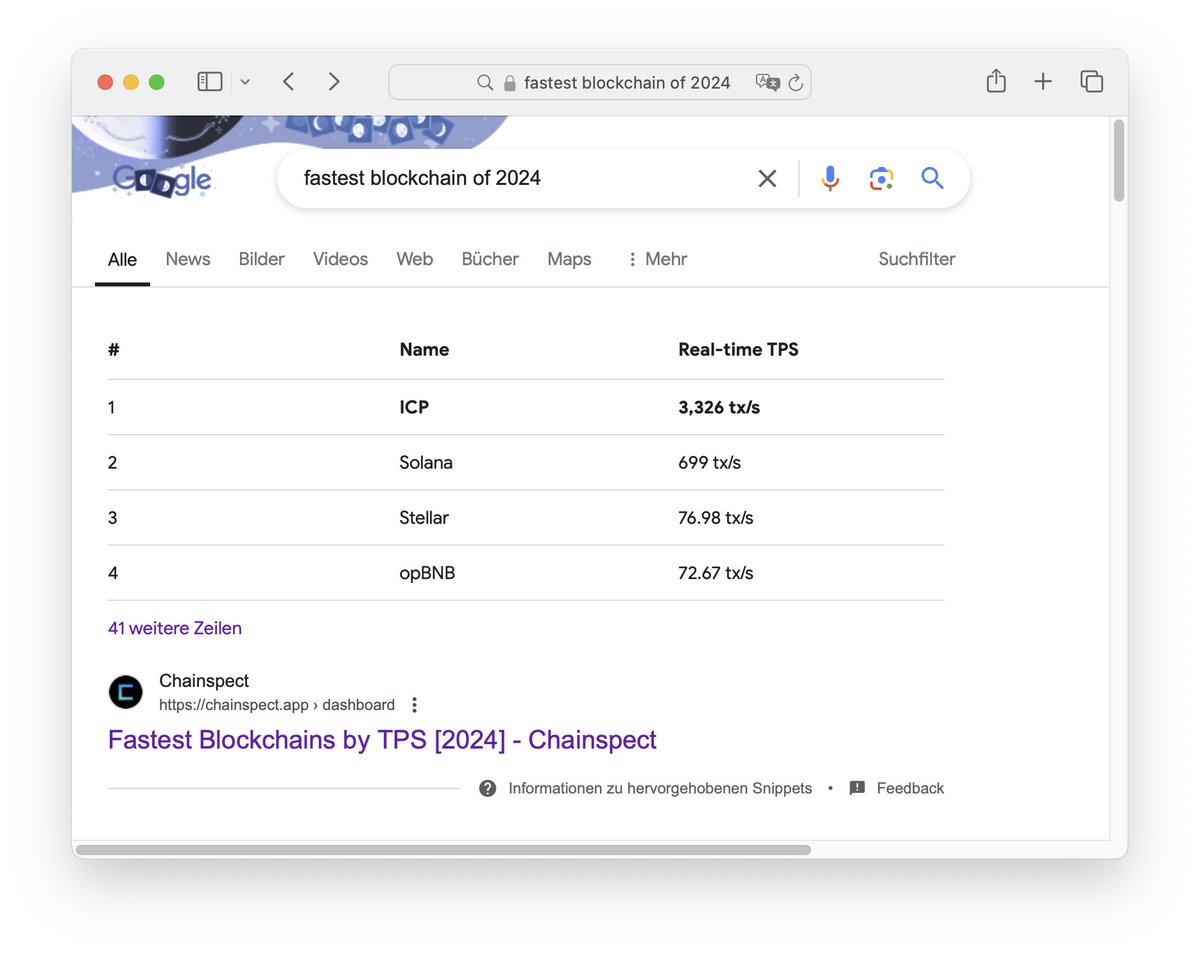
Task: Click the lock icon in the address bar
Action: tap(510, 83)
